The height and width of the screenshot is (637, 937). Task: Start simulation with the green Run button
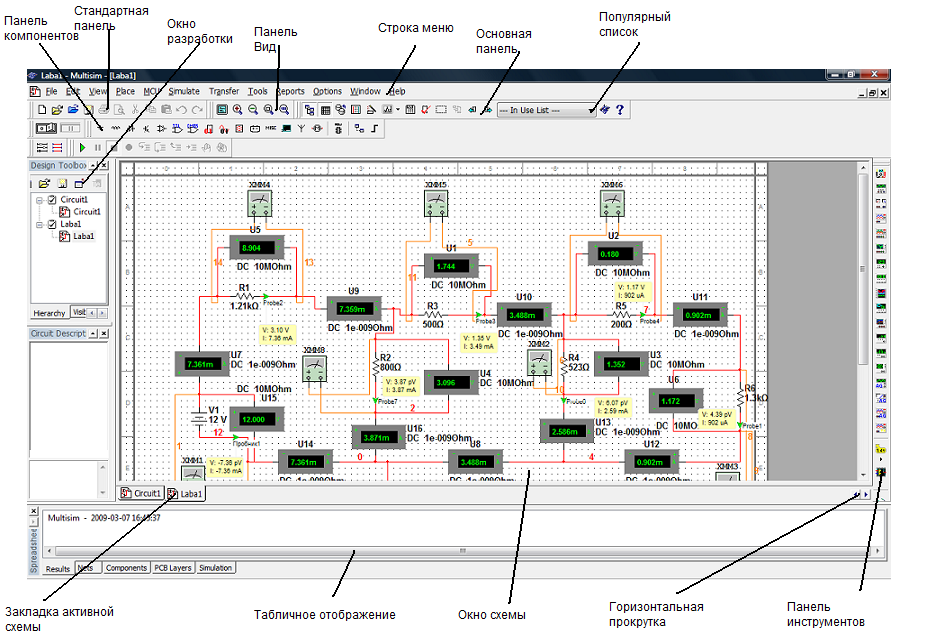tap(82, 147)
